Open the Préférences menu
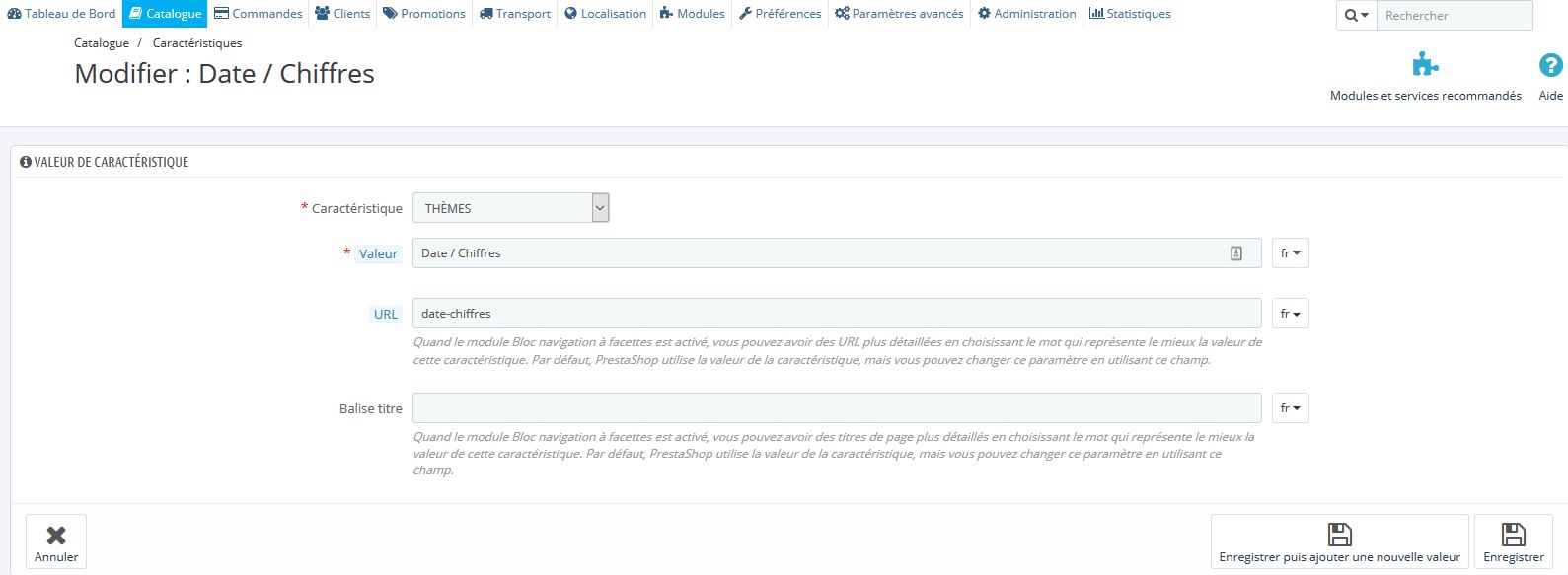This screenshot has height=575, width=1568. coord(781,14)
